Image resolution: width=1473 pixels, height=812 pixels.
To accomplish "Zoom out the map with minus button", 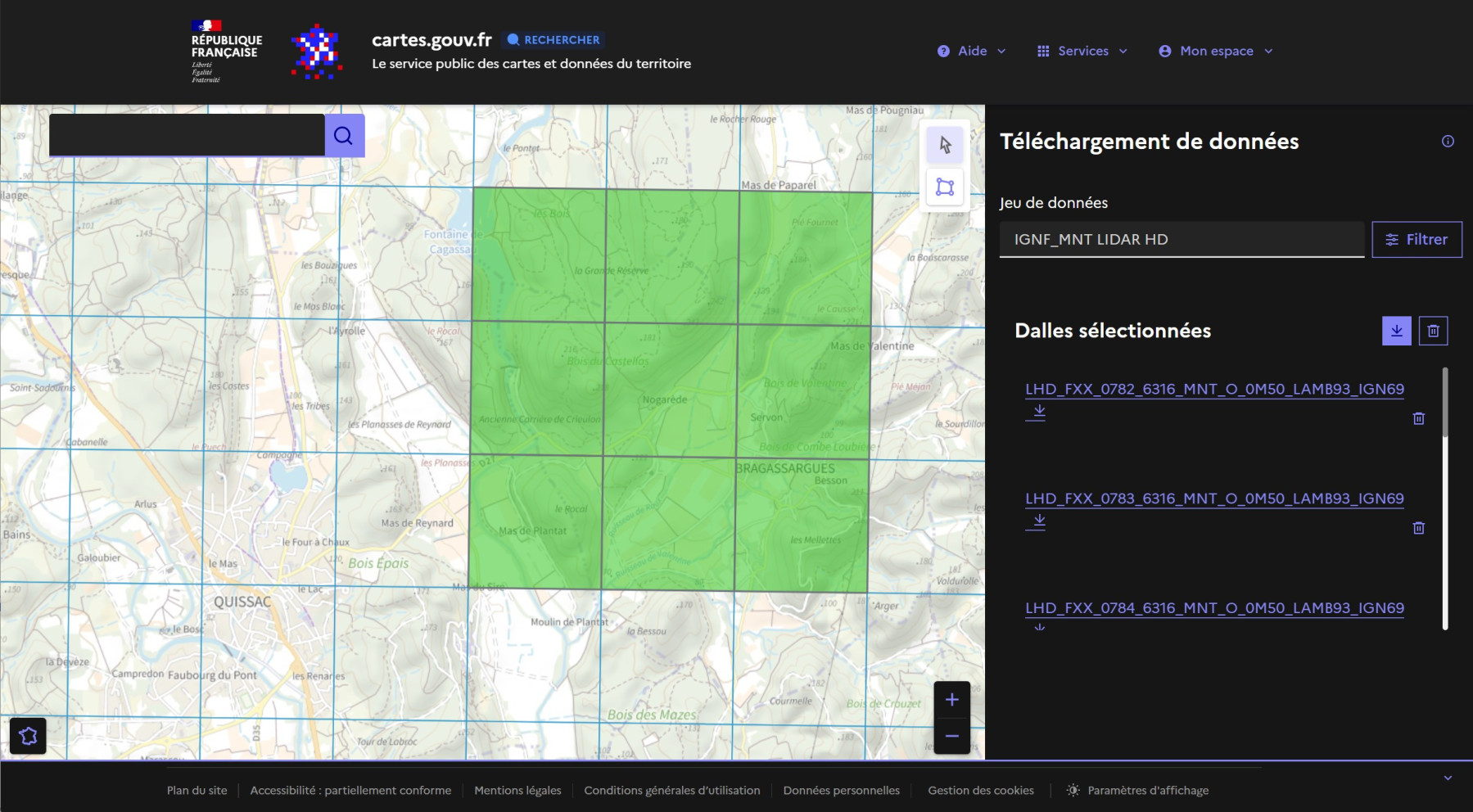I will 951,736.
